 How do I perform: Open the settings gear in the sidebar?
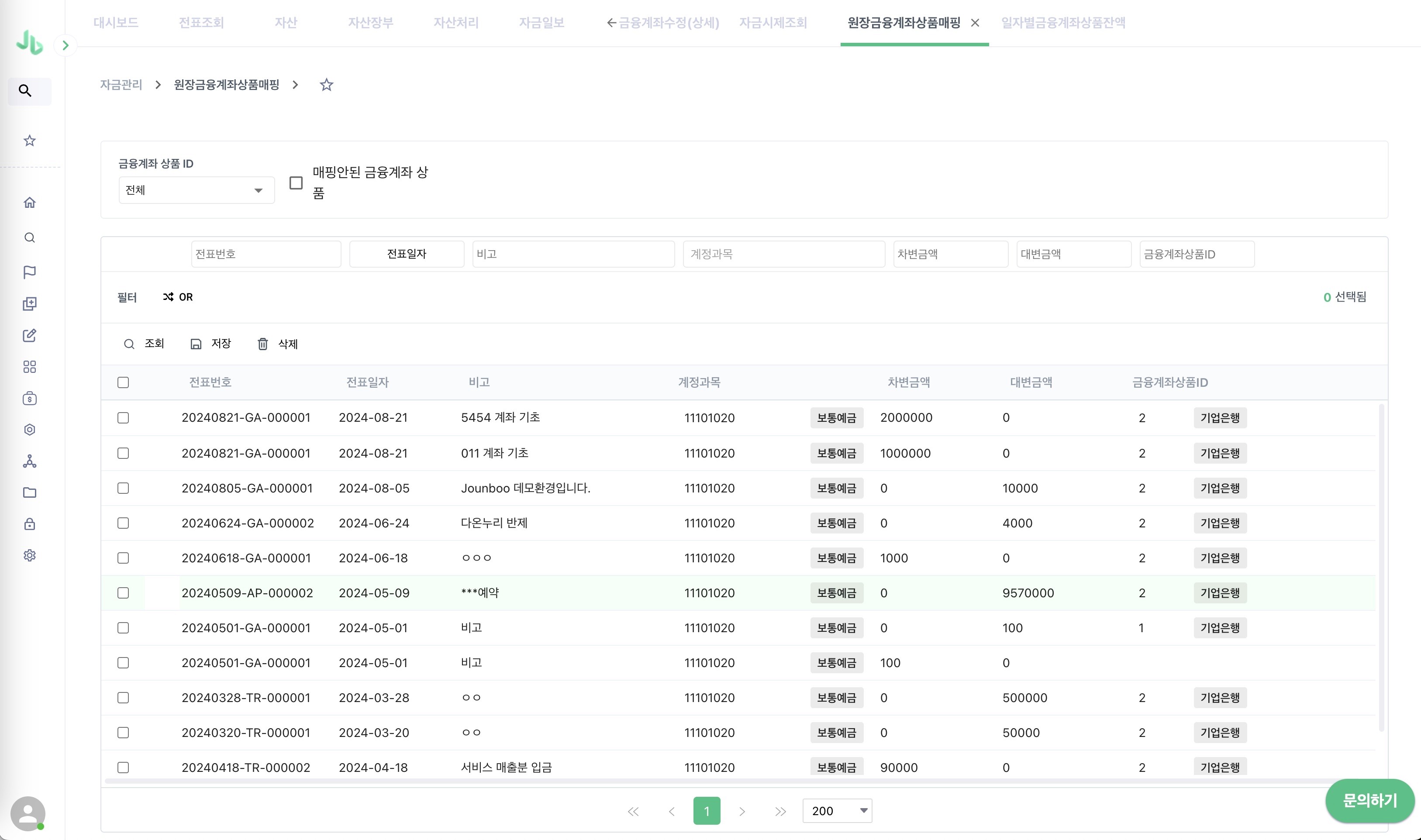29,555
